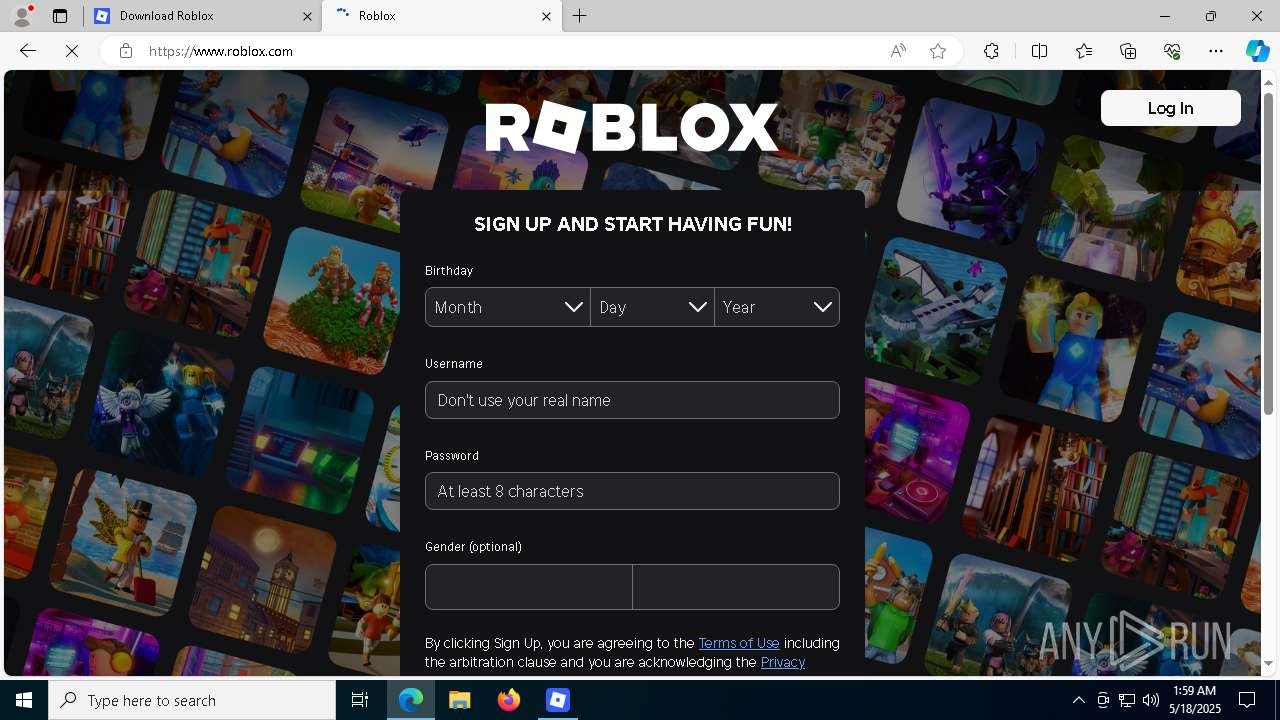Launch Firefox from the taskbar
Viewport: 1280px width, 720px height.
(x=509, y=700)
